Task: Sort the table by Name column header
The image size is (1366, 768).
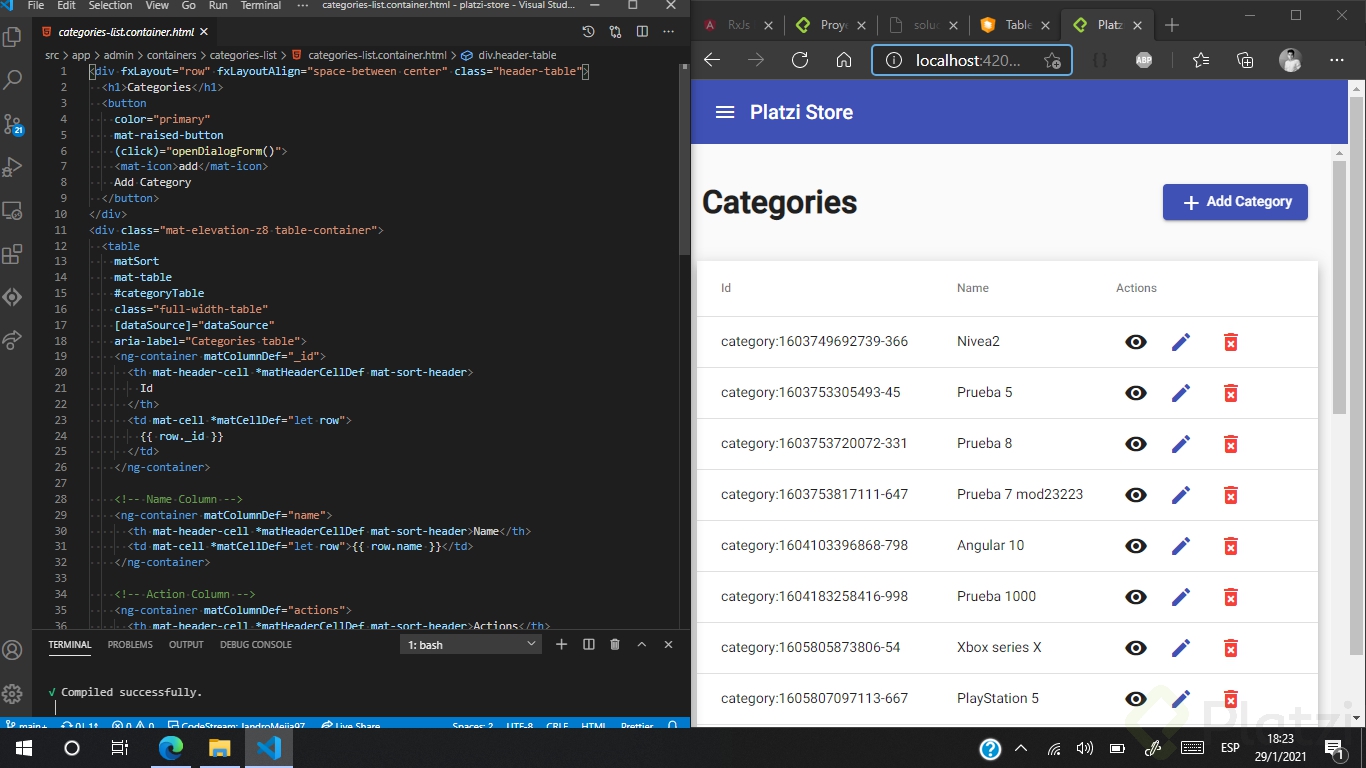Action: coord(972,288)
